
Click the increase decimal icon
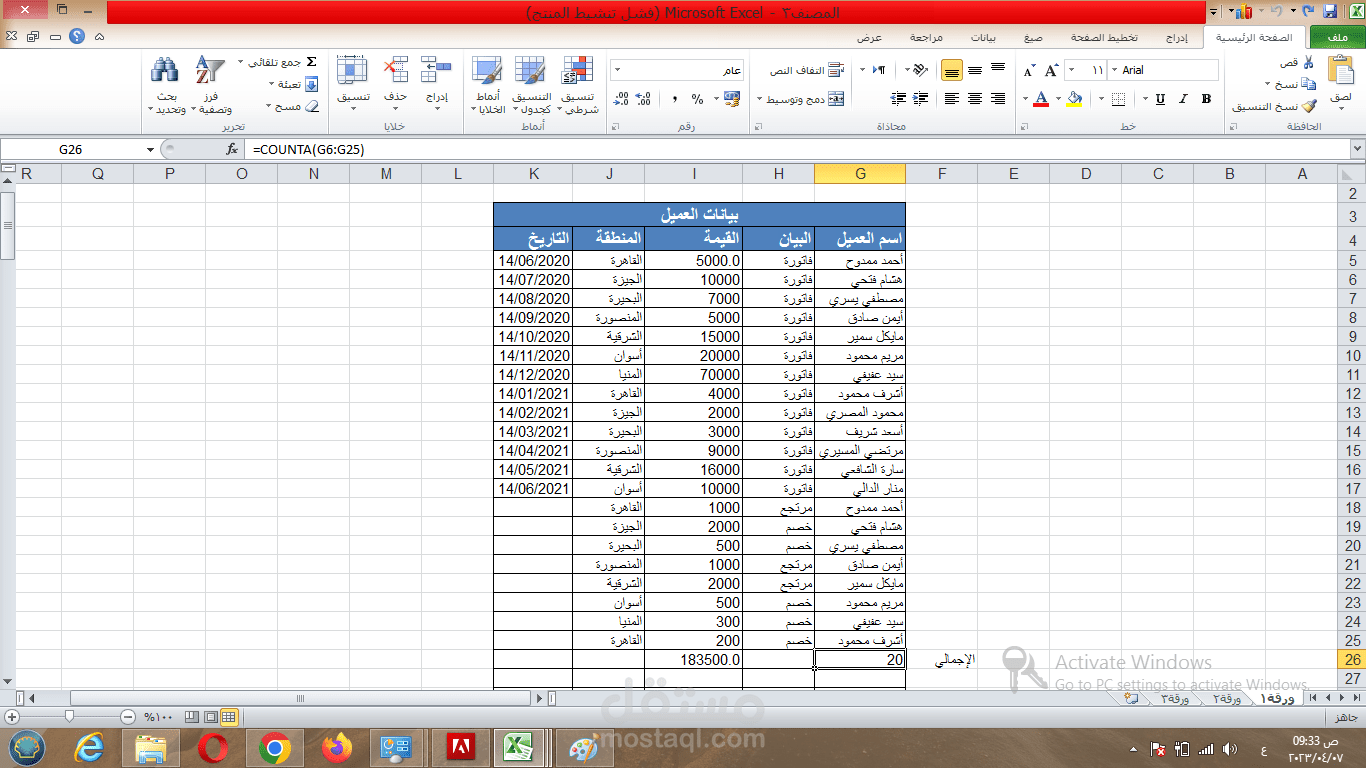tap(645, 99)
